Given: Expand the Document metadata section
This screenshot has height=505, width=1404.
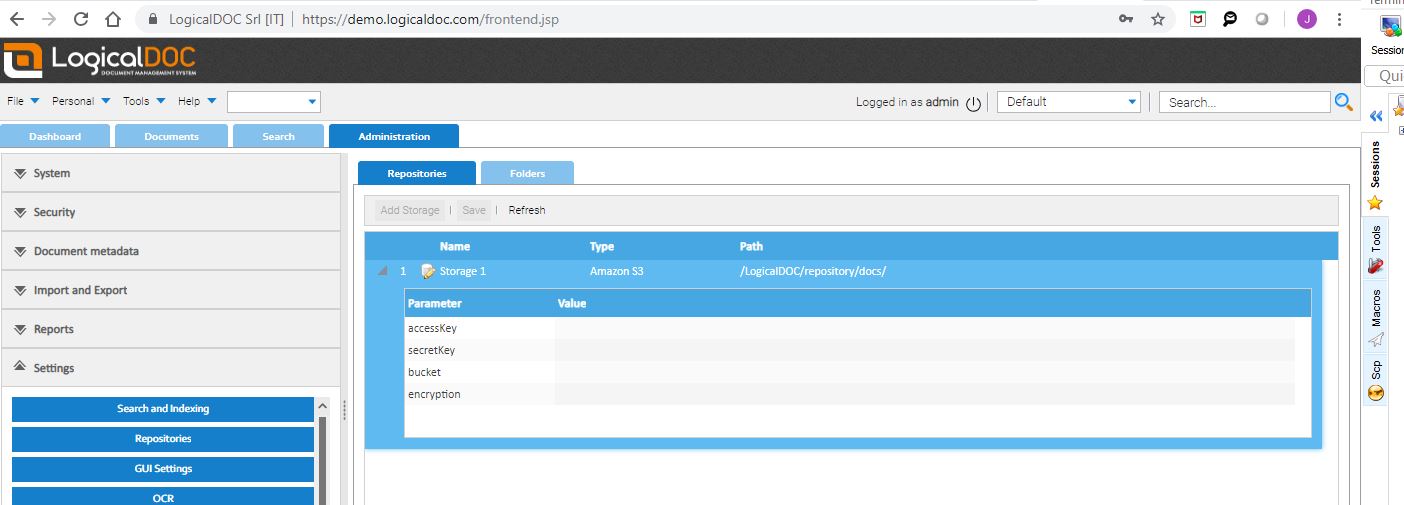Looking at the screenshot, I should point(171,251).
